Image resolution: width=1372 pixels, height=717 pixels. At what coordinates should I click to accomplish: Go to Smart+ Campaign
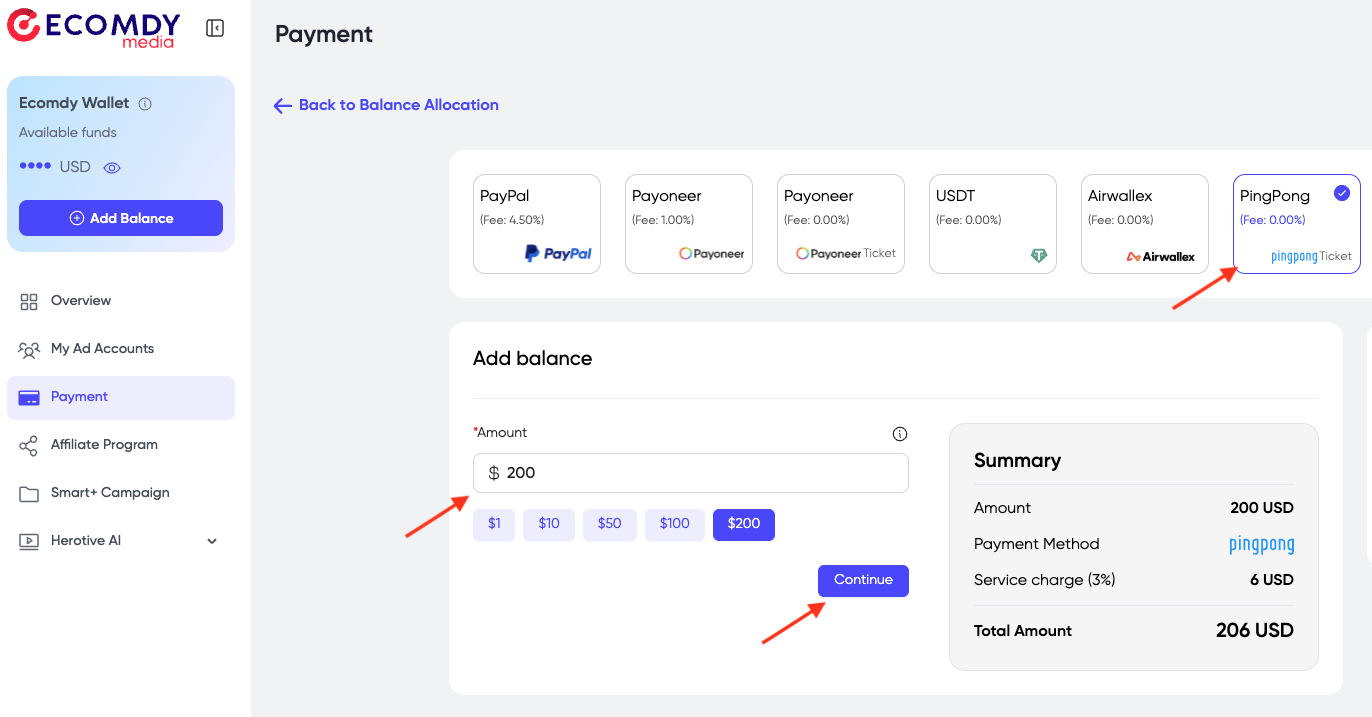click(x=121, y=493)
